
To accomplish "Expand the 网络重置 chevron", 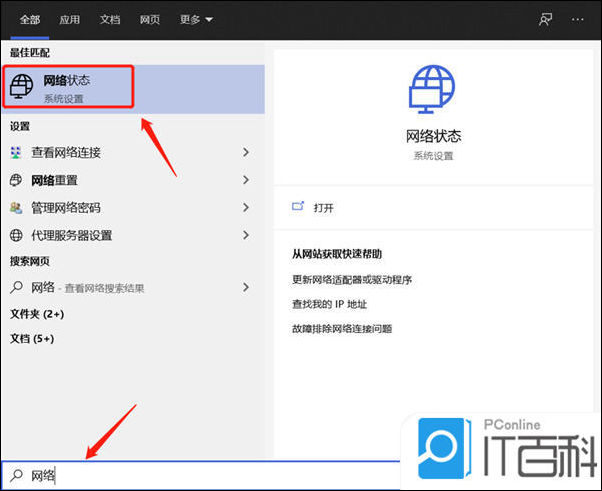I will [246, 180].
